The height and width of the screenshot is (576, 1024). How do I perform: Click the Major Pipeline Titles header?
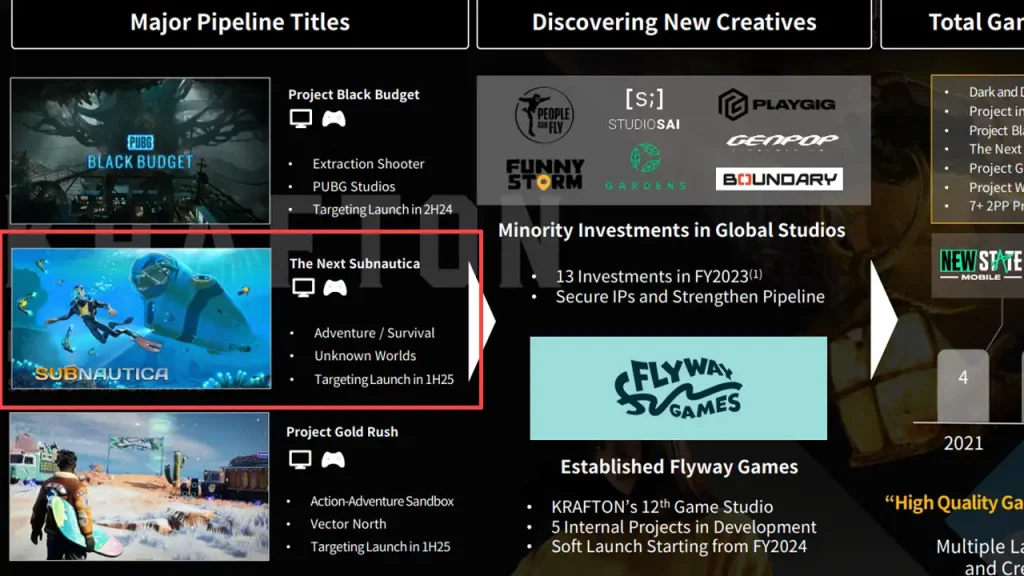pyautogui.click(x=240, y=23)
